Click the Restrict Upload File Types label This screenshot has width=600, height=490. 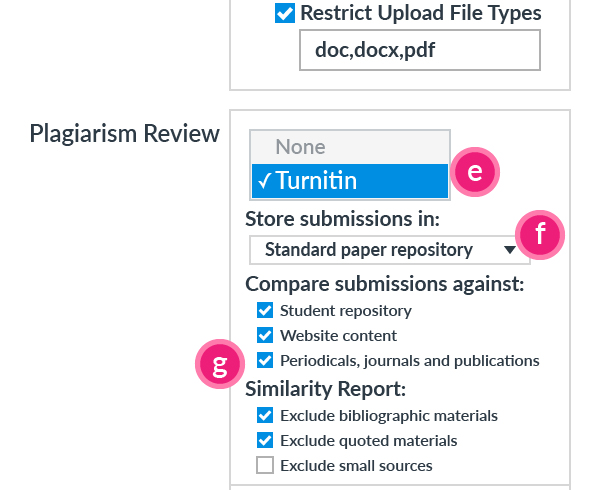pyautogui.click(x=420, y=14)
